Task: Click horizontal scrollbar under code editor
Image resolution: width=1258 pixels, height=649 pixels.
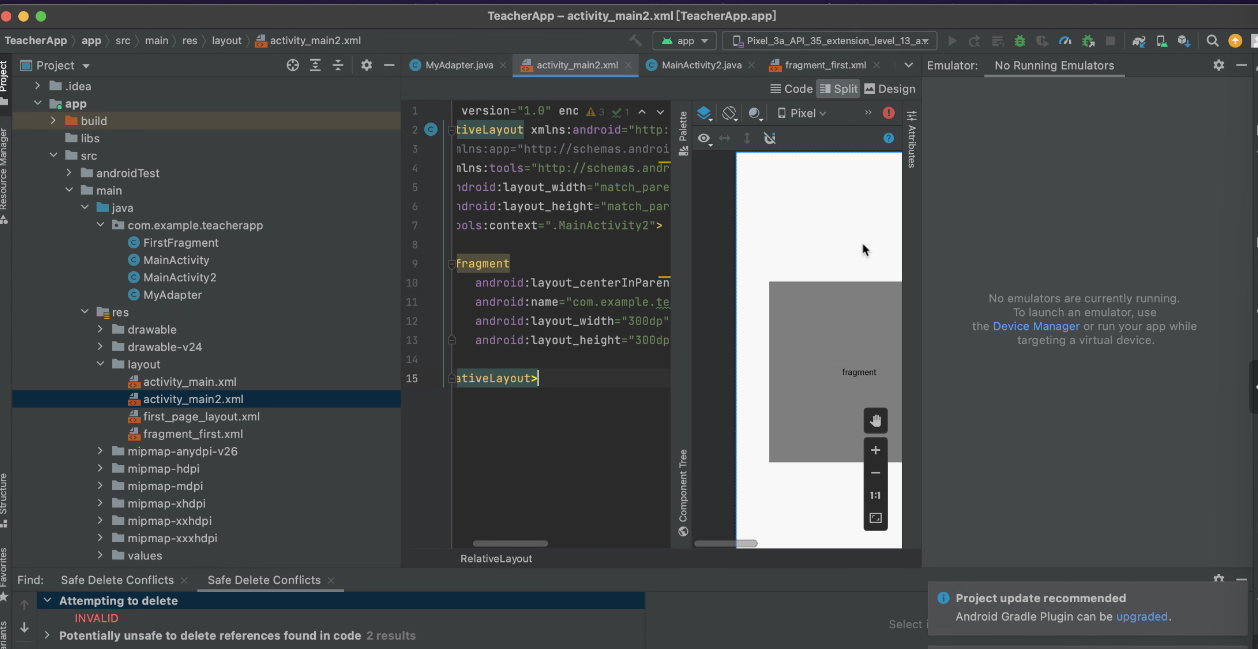Action: 510,543
